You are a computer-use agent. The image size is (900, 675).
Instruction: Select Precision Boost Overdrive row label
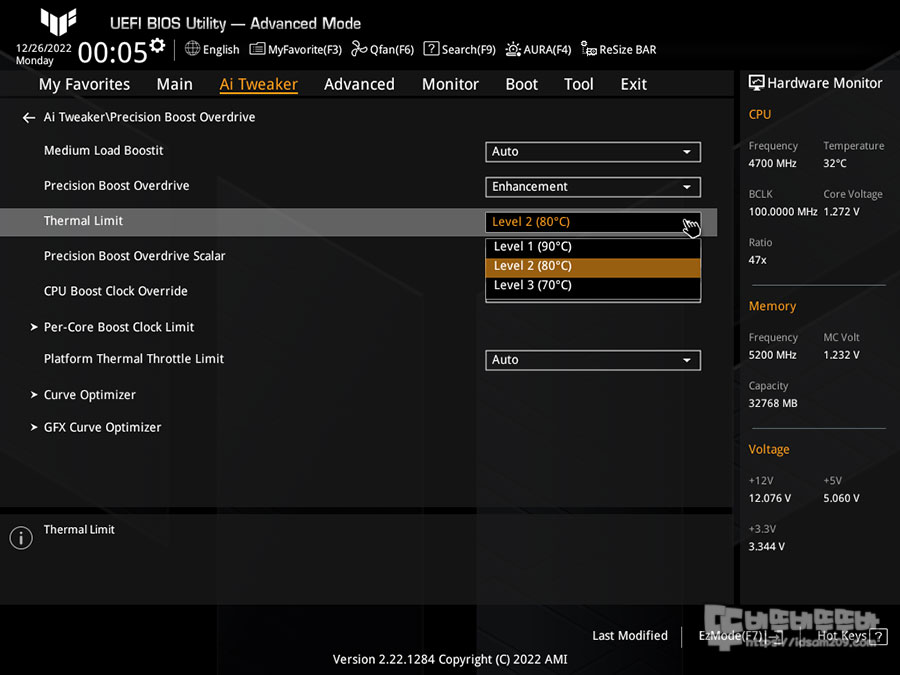[x=117, y=185]
